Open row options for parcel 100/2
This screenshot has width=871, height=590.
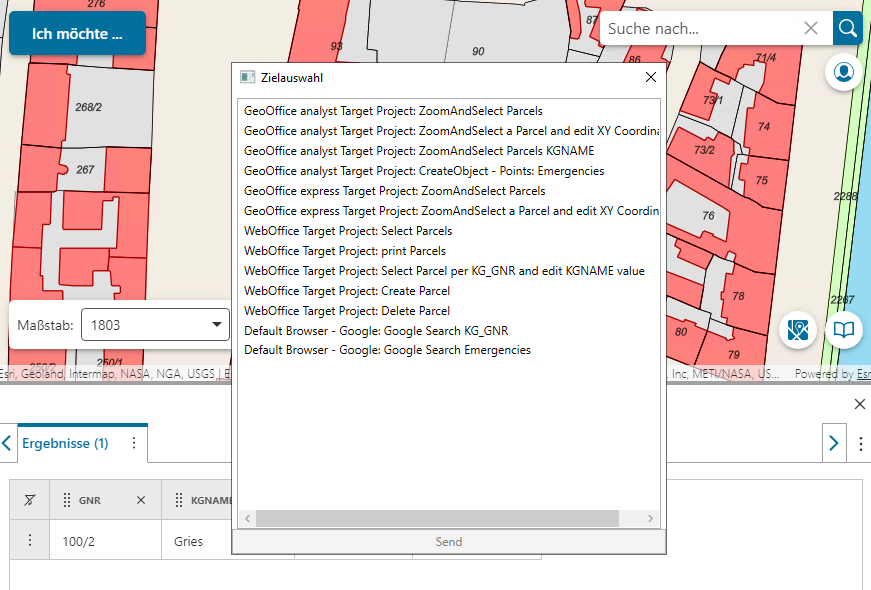(x=29, y=540)
